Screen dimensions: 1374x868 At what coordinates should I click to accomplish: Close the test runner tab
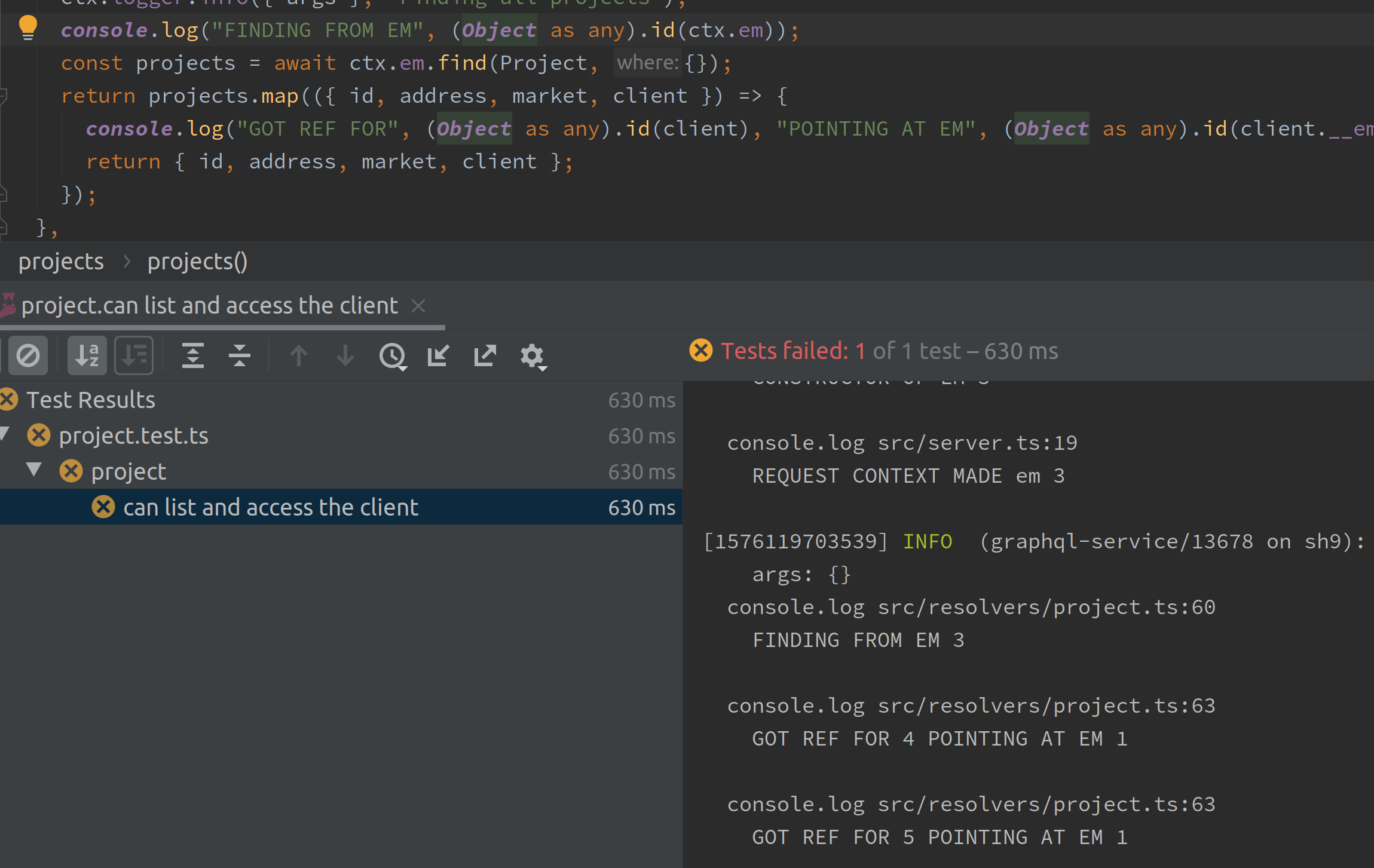click(418, 305)
